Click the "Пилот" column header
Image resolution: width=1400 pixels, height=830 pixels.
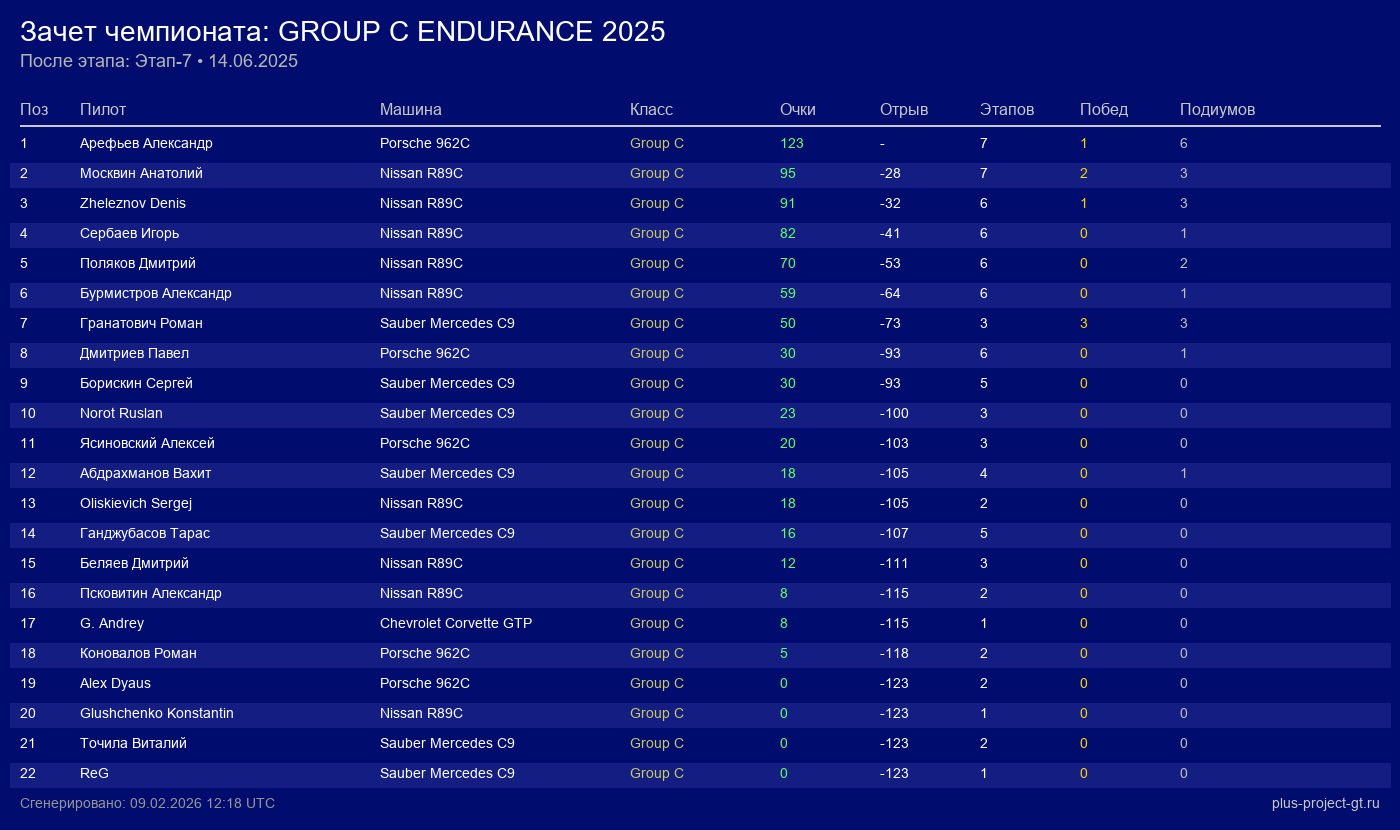[x=103, y=109]
